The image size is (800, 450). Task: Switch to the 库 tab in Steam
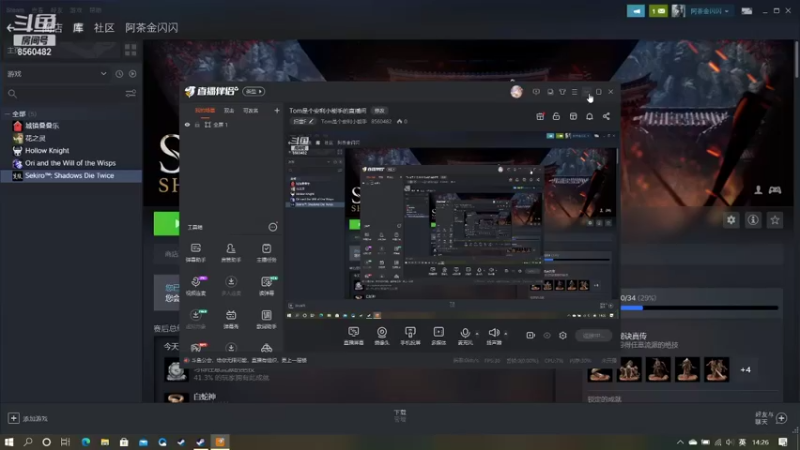(78, 28)
